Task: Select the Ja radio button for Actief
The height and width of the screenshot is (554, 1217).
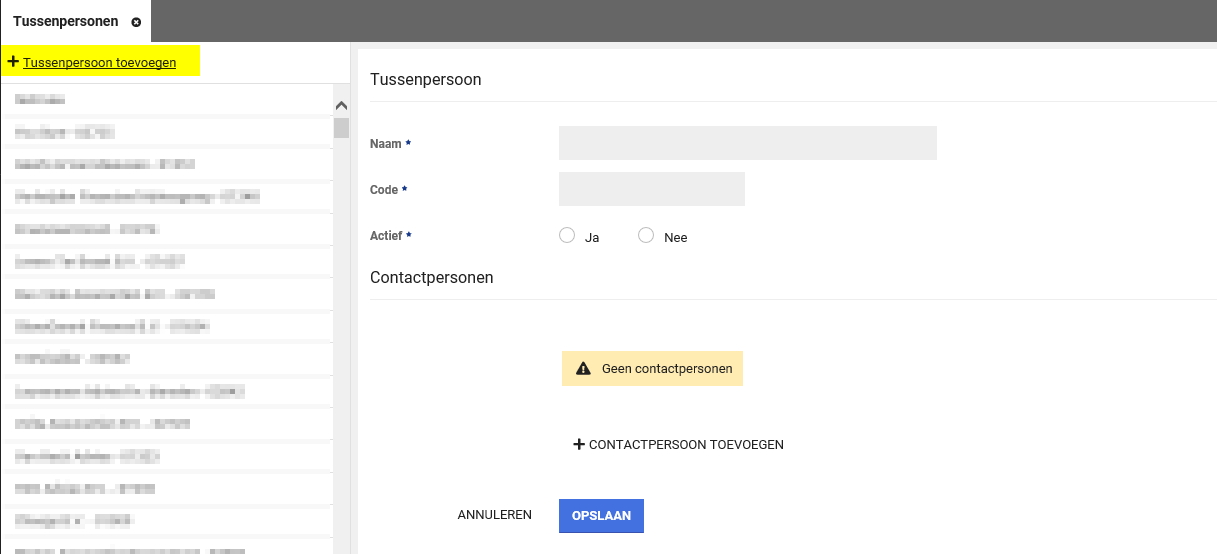Action: click(567, 236)
